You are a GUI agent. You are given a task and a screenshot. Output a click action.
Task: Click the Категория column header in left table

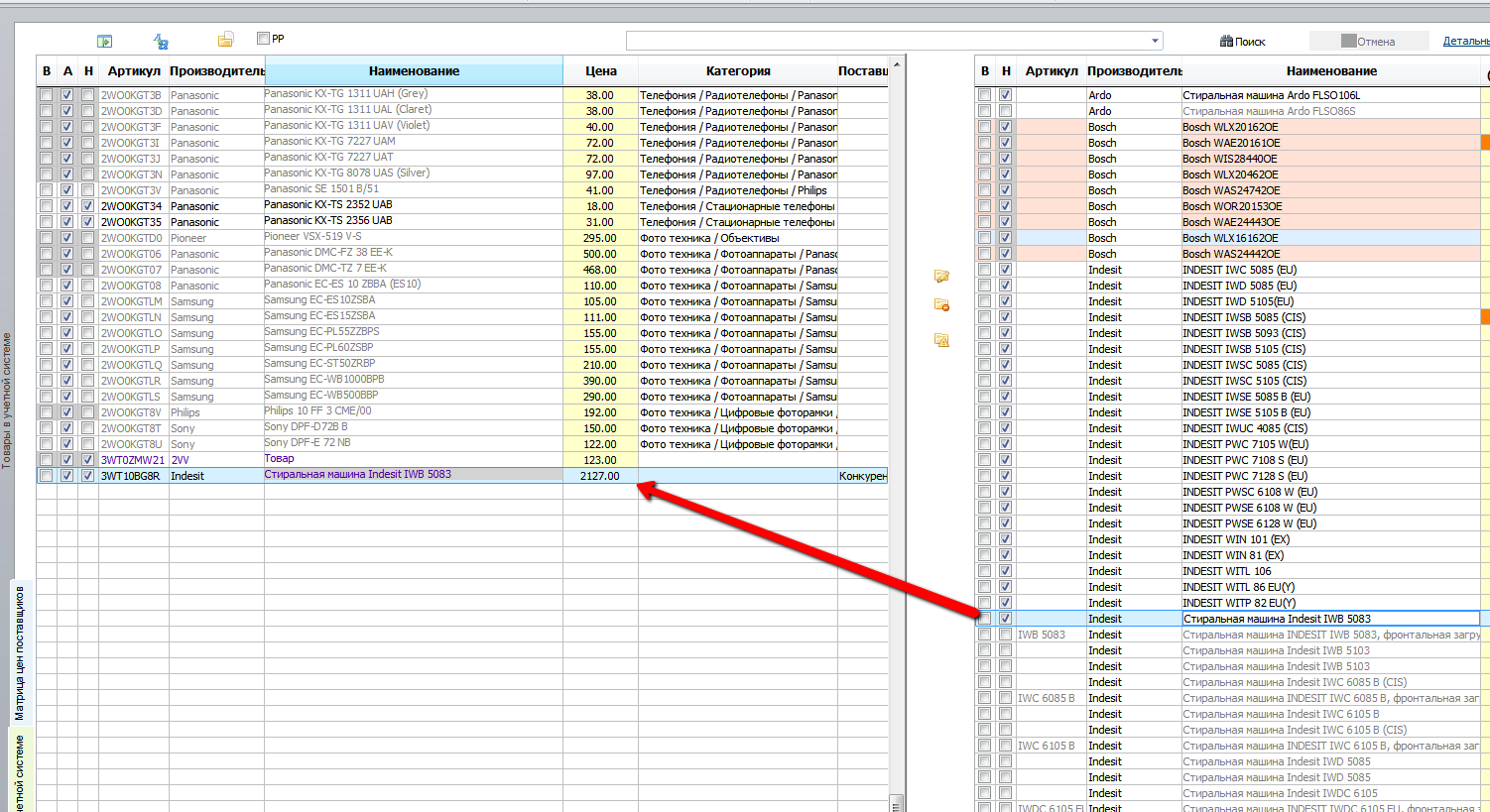(738, 71)
